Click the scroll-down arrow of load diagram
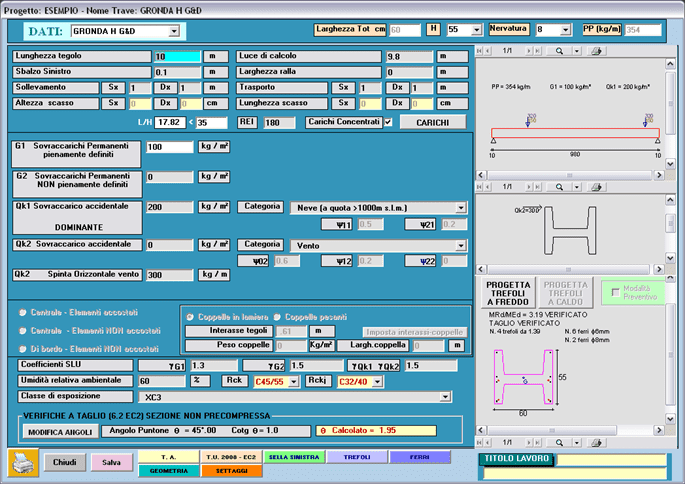This screenshot has width=685, height=484. click(671, 164)
